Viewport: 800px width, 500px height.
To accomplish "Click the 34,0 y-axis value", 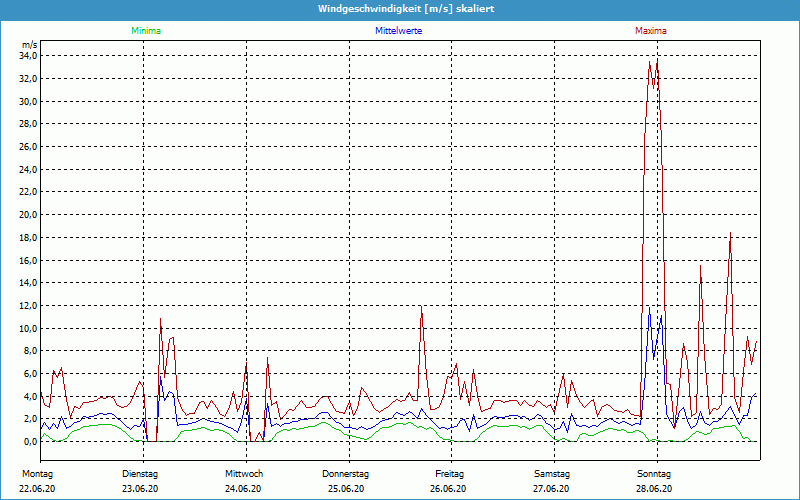I will click(x=29, y=56).
